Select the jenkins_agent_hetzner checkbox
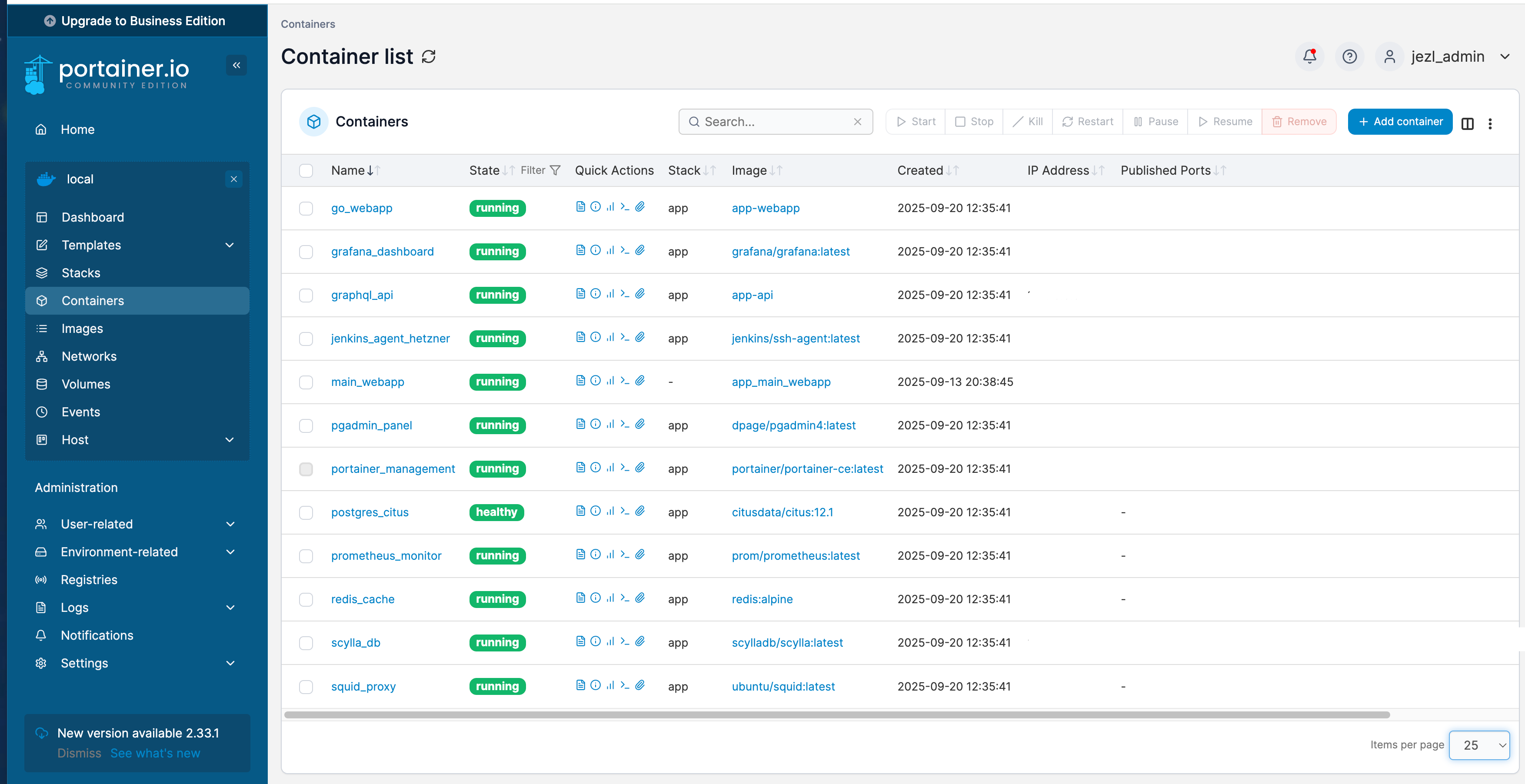The image size is (1525, 784). click(x=306, y=339)
